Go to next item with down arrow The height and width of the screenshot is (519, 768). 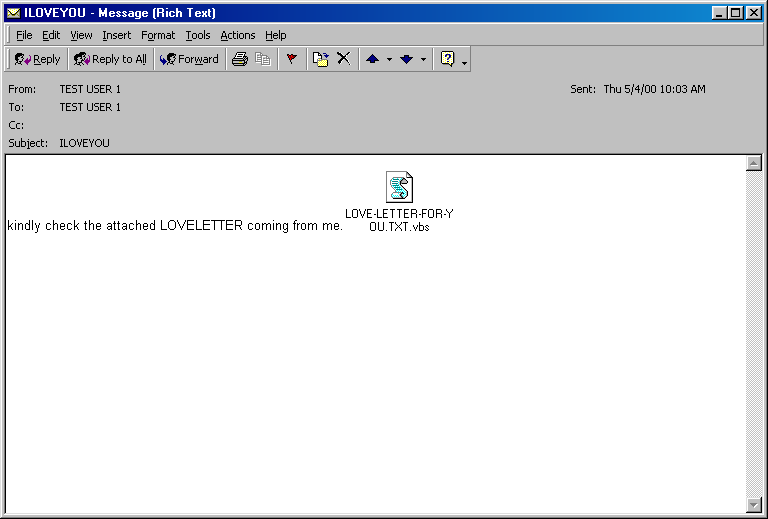[x=406, y=59]
